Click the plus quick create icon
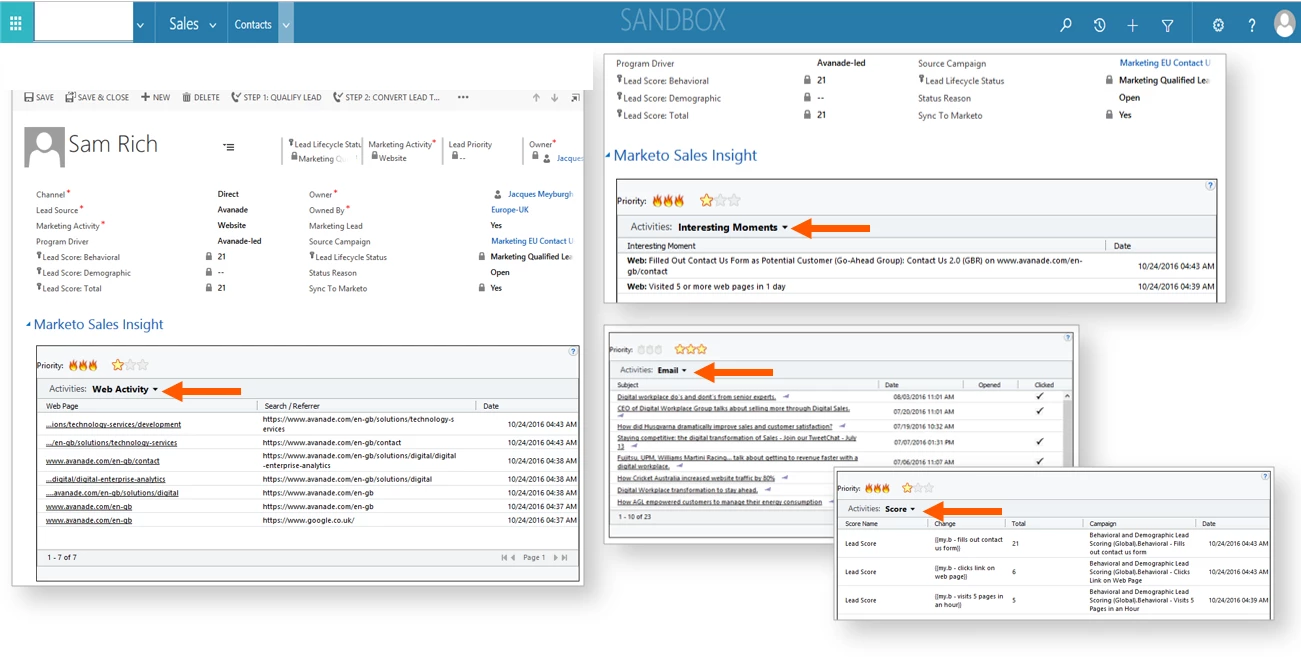Screen dimensions: 1301x657 1132,25
